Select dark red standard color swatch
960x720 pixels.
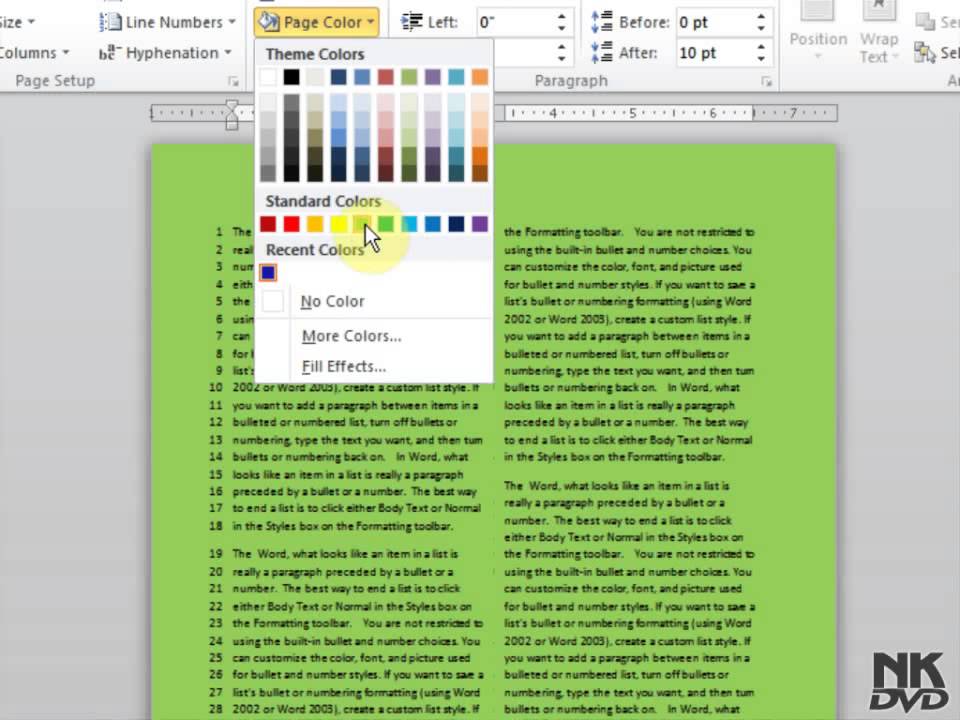(268, 224)
